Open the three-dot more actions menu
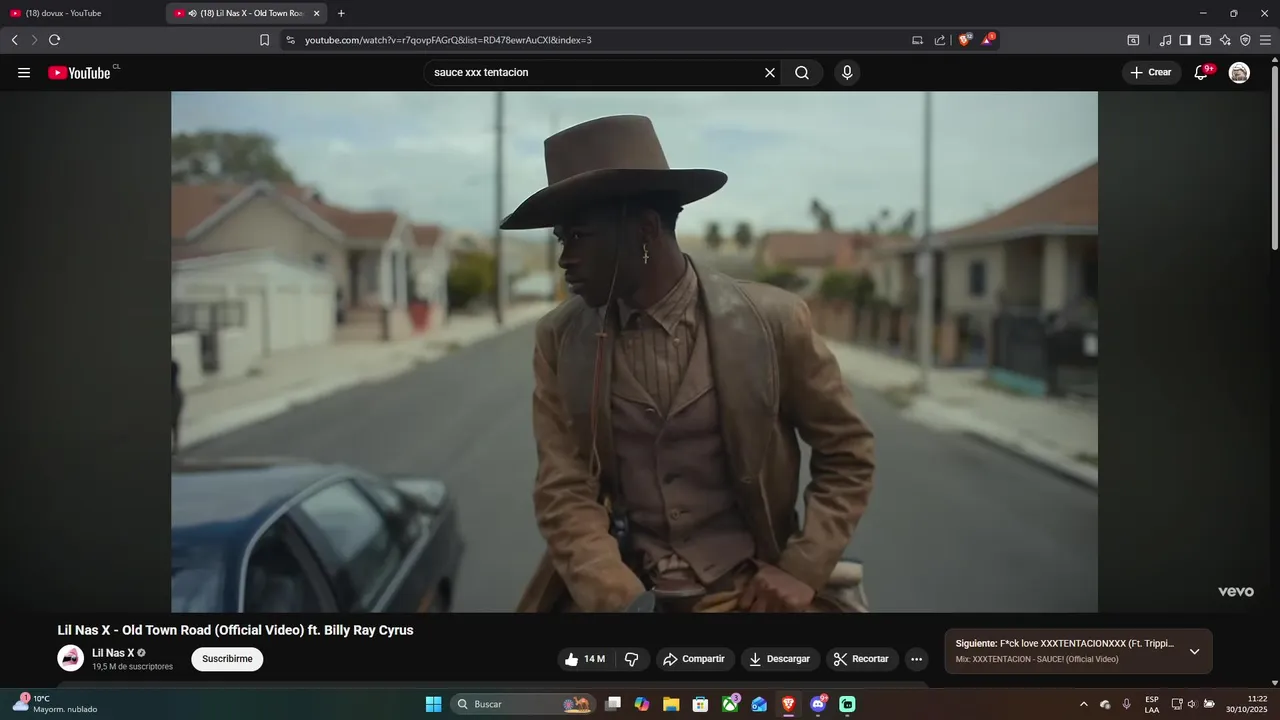1280x720 pixels. 916,659
